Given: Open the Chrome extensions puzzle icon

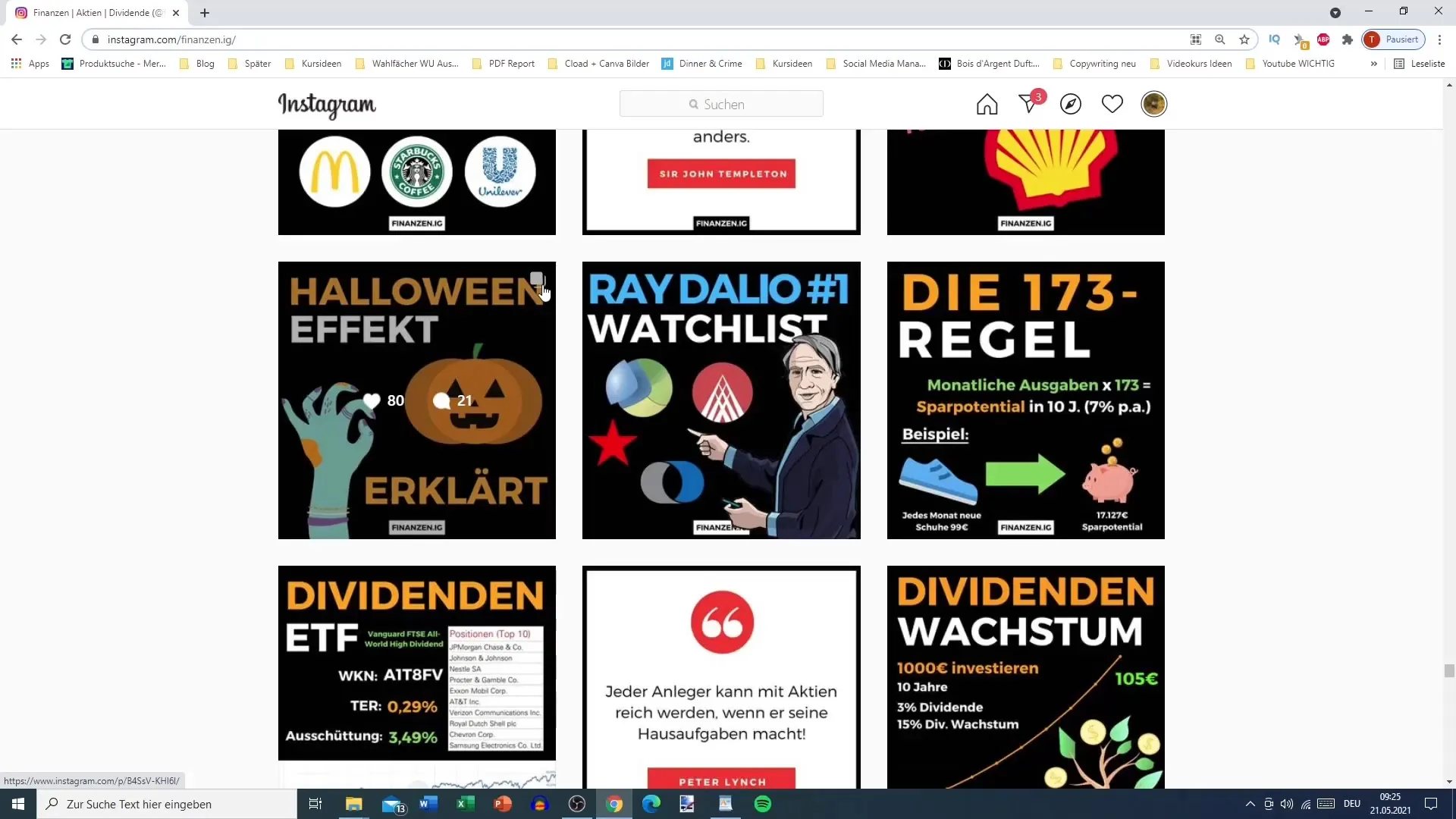Looking at the screenshot, I should pyautogui.click(x=1348, y=39).
